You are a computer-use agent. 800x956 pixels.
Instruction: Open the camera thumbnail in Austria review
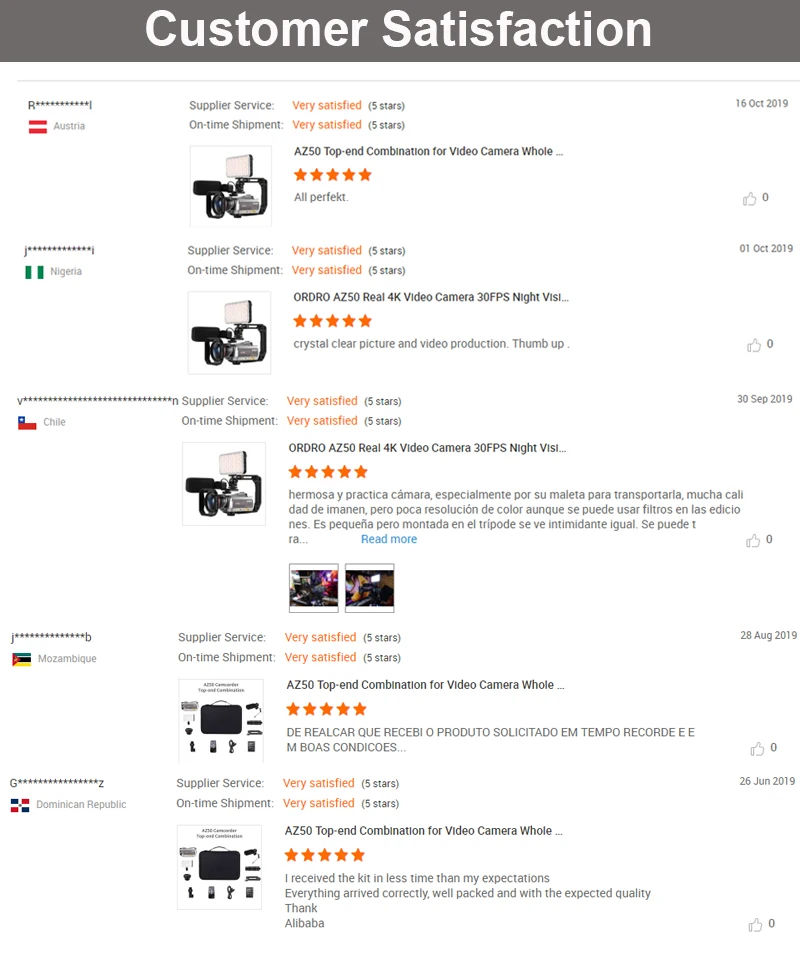230,186
